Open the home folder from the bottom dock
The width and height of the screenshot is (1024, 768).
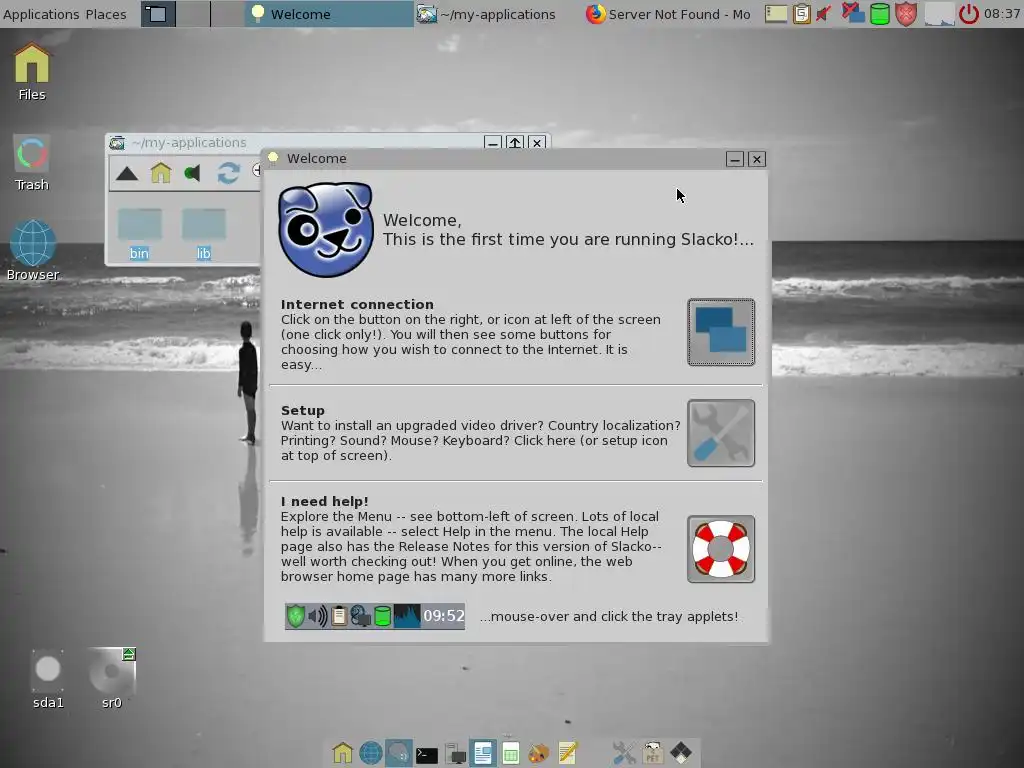tap(342, 753)
